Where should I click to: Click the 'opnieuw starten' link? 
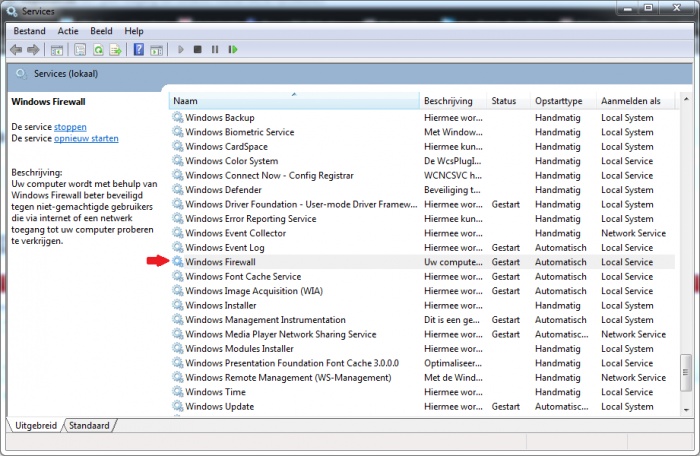coord(86,138)
